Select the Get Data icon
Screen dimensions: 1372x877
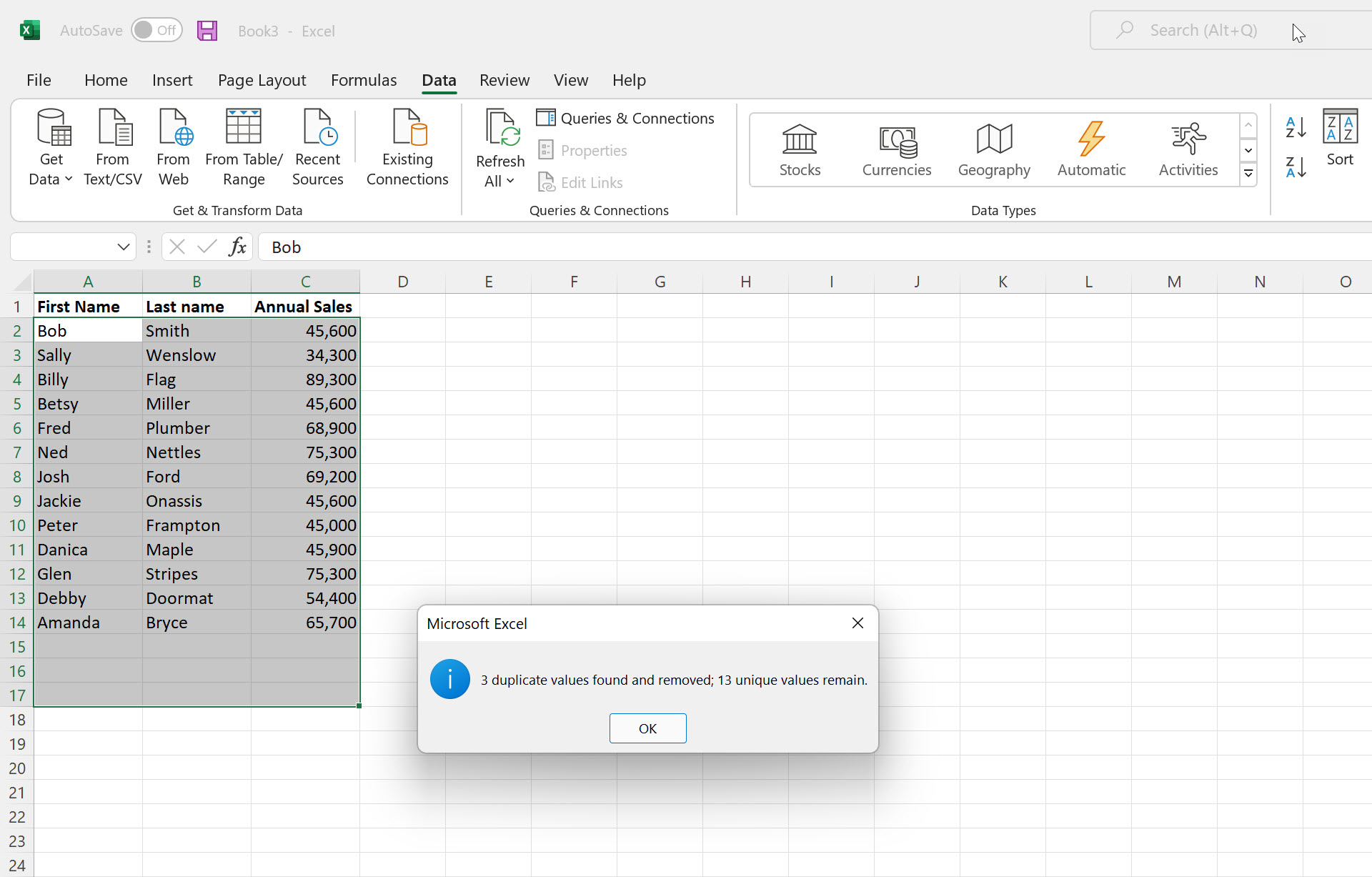50,147
